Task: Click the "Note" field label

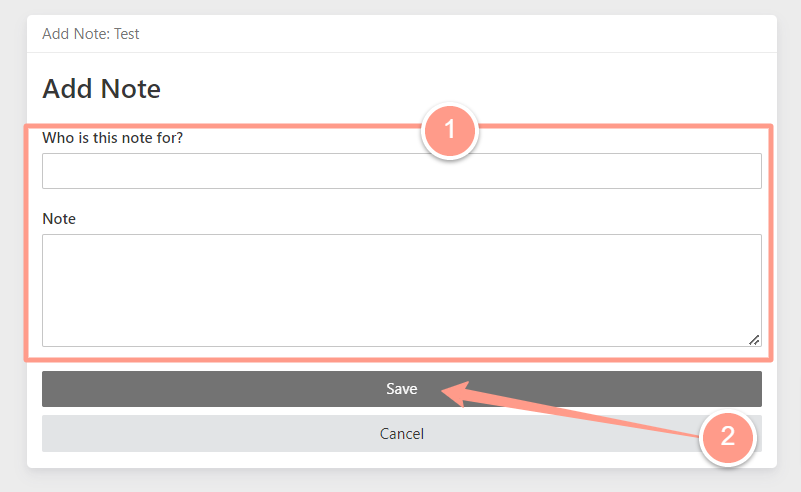Action: click(59, 219)
